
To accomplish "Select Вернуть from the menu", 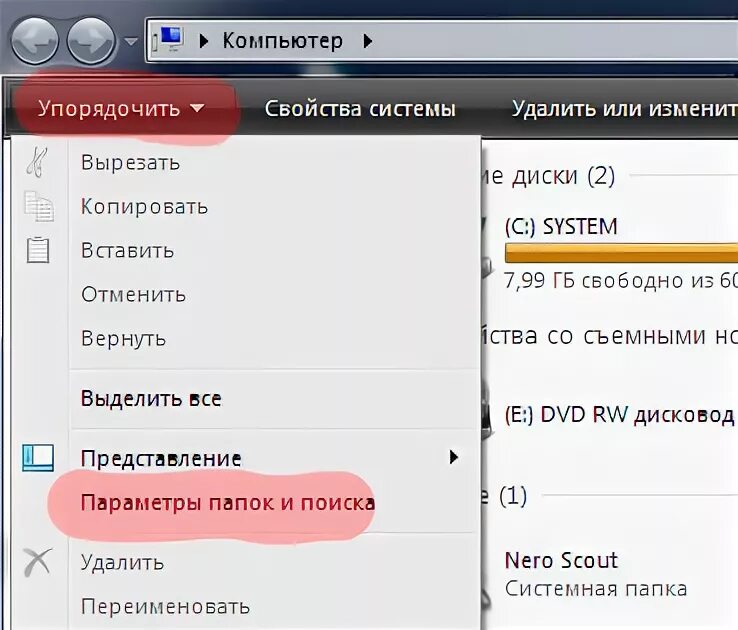I will 123,339.
